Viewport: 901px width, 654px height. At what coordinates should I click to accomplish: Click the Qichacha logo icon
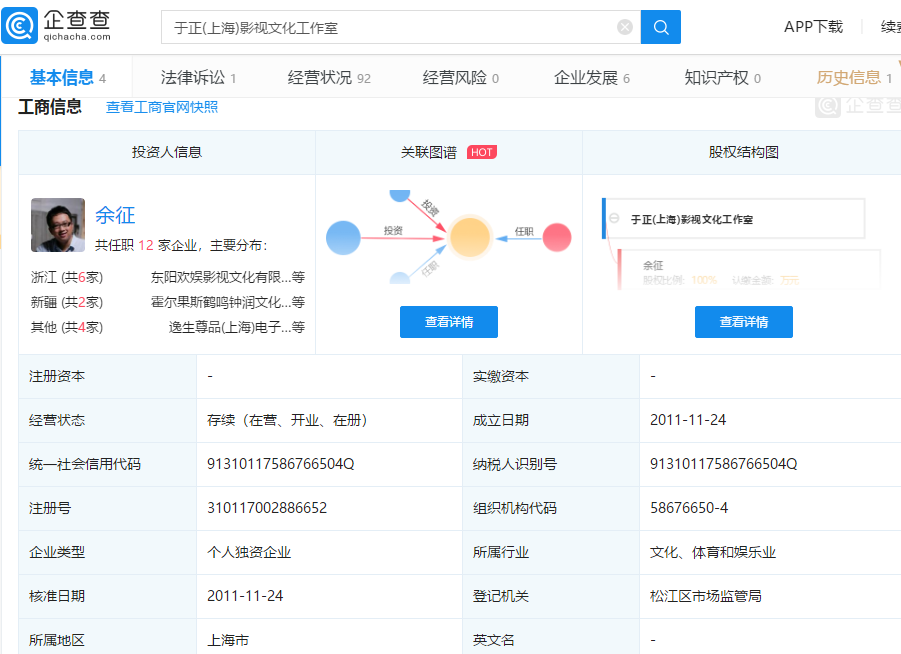20,26
